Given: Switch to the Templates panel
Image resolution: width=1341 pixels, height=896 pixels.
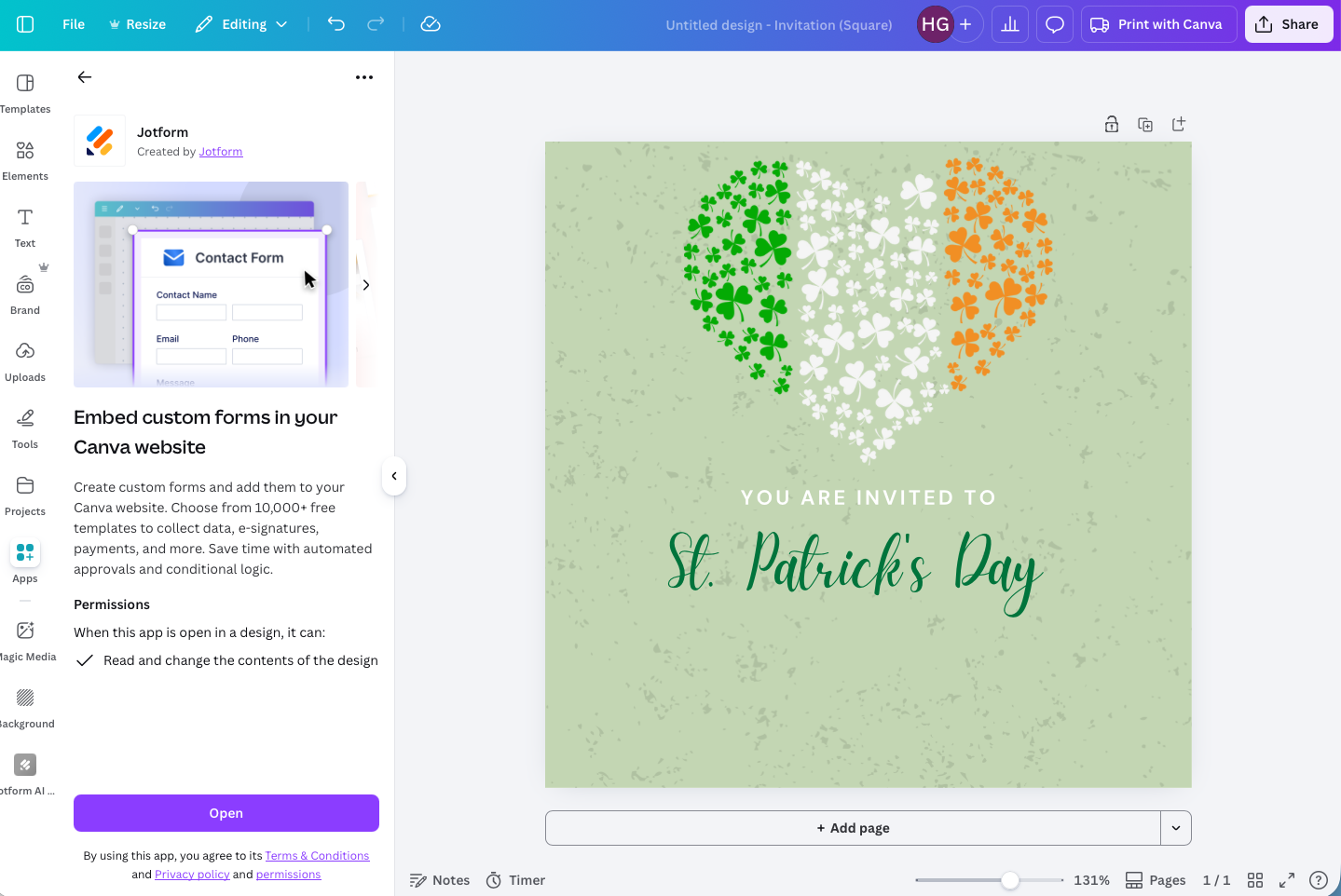Looking at the screenshot, I should pos(25,91).
